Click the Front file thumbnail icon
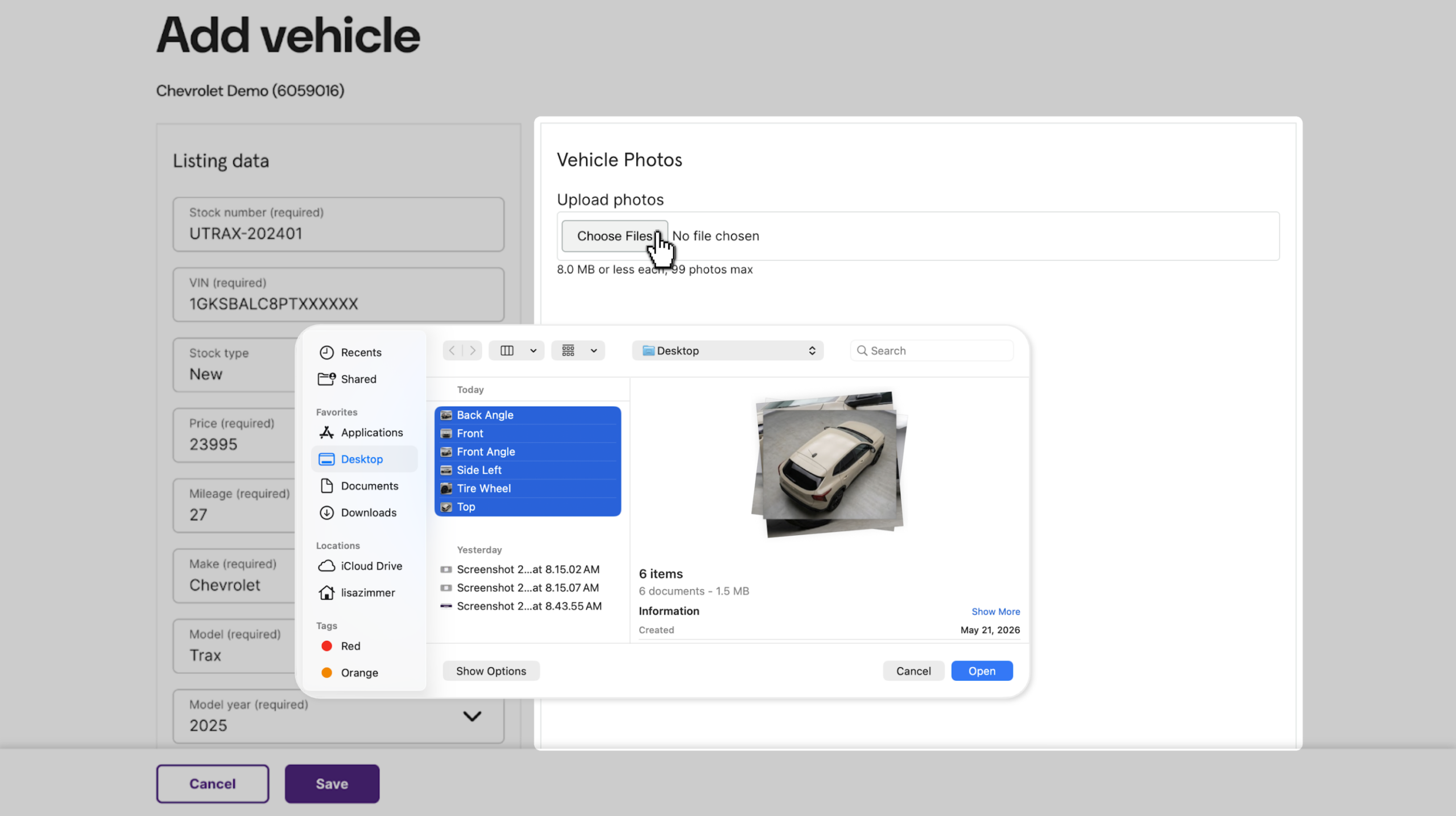 [x=446, y=434]
